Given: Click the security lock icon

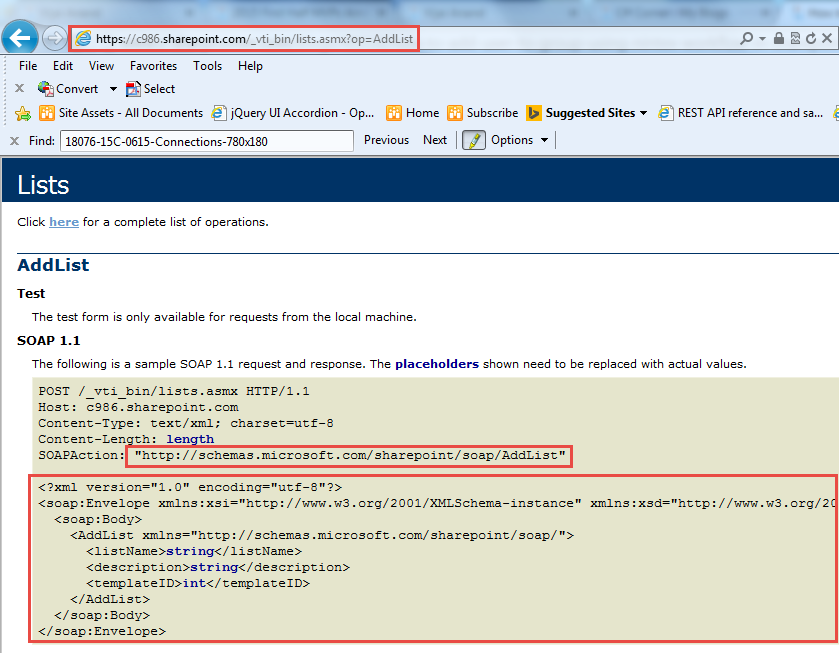Looking at the screenshot, I should click(x=779, y=38).
